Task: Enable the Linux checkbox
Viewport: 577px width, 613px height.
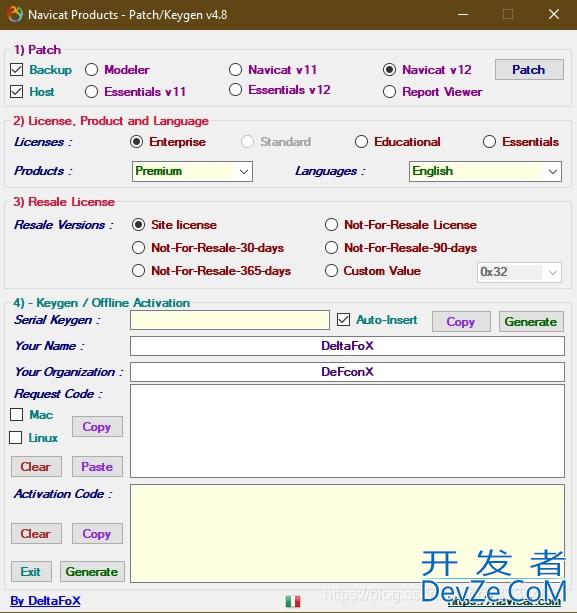Action: pyautogui.click(x=16, y=438)
